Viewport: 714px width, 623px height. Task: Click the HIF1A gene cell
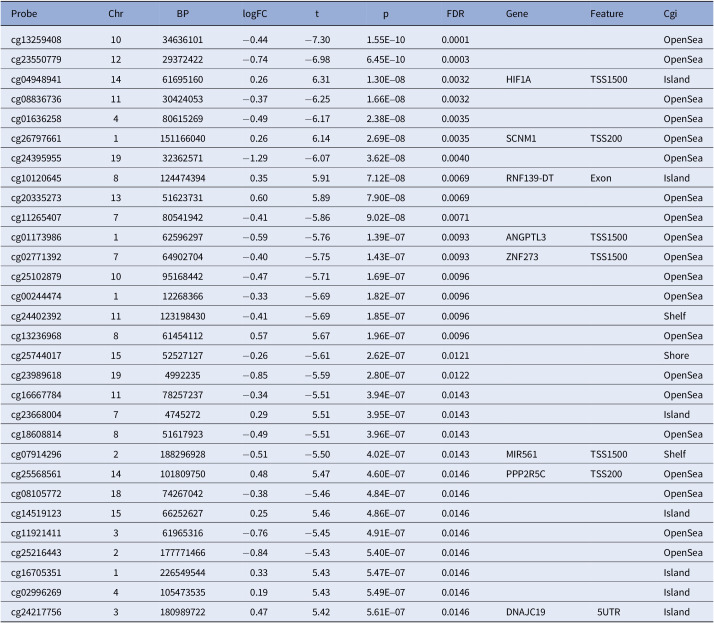[x=518, y=79]
